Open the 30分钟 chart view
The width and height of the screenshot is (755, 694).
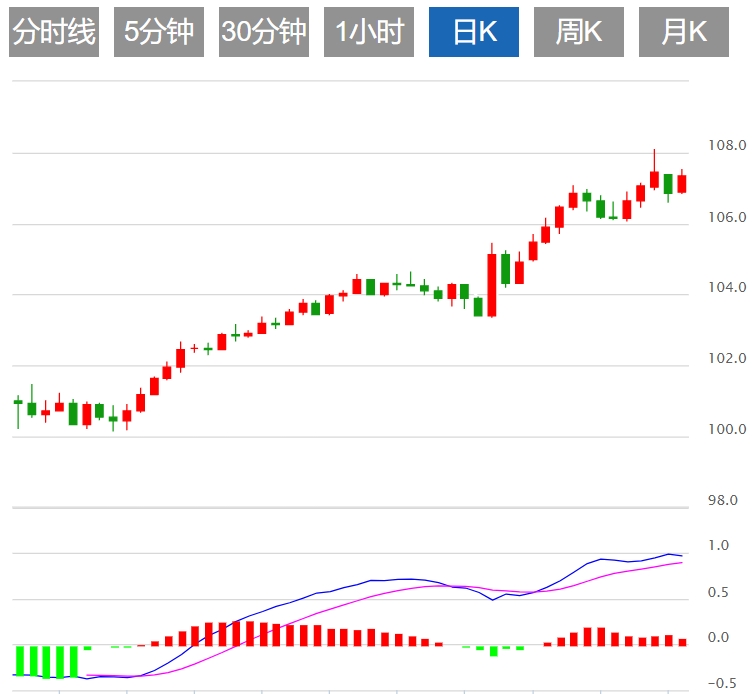pyautogui.click(x=264, y=32)
